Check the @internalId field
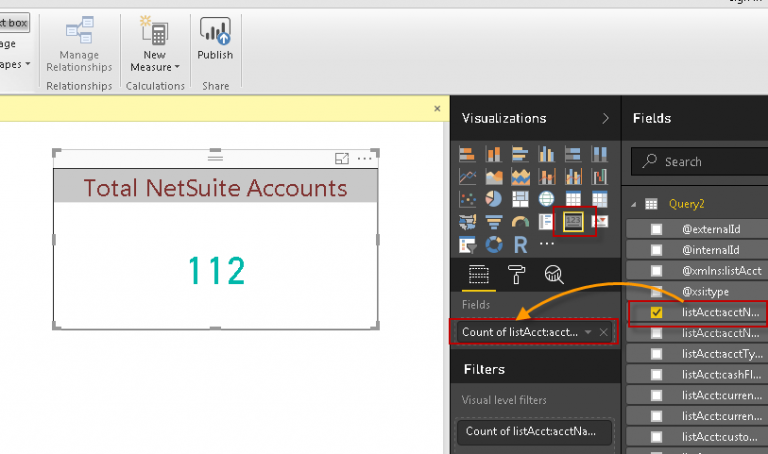The width and height of the screenshot is (768, 454). point(656,250)
